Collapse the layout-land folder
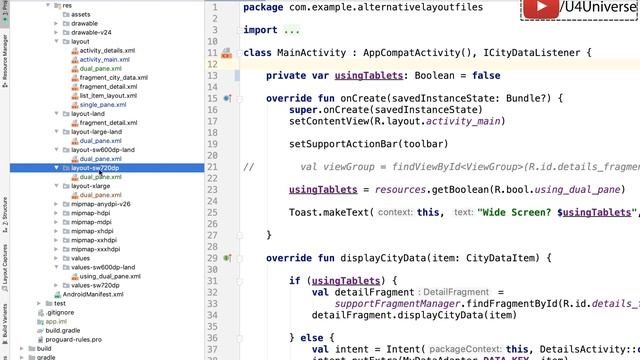The height and width of the screenshot is (360, 640). point(56,113)
